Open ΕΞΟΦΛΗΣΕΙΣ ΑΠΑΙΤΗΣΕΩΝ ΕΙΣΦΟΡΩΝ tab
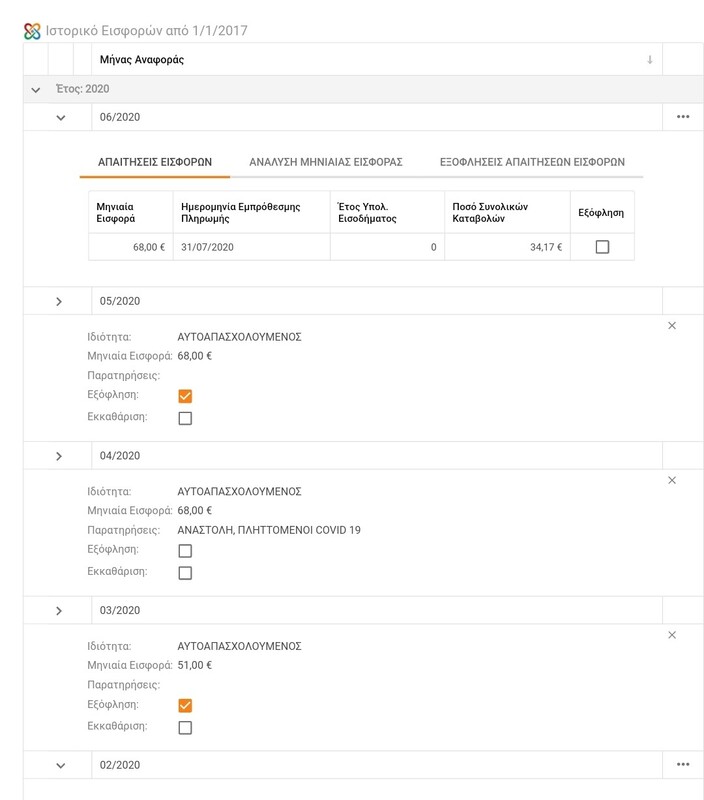704x800 pixels. 532,161
